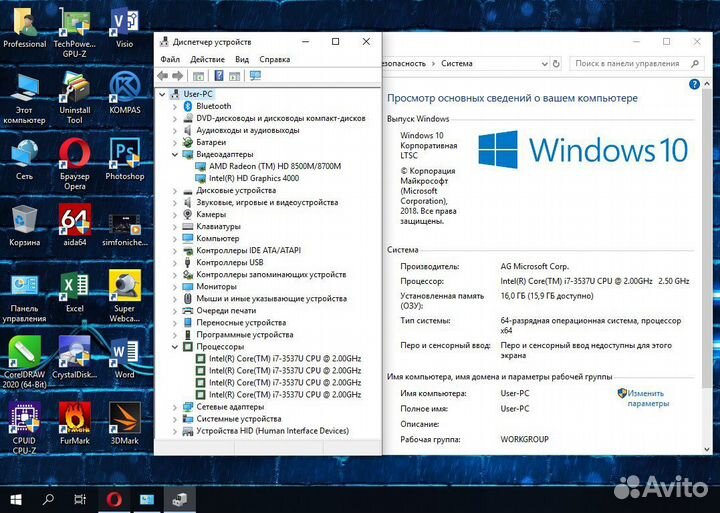
Task: Click the blue question mark Help toolbar icon
Action: click(219, 76)
